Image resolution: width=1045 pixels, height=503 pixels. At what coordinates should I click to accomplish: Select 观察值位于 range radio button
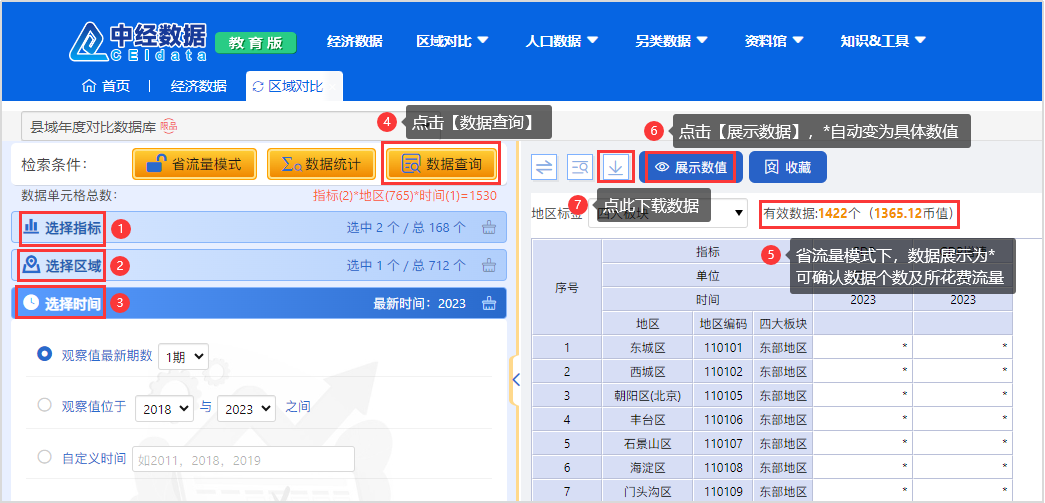click(44, 406)
